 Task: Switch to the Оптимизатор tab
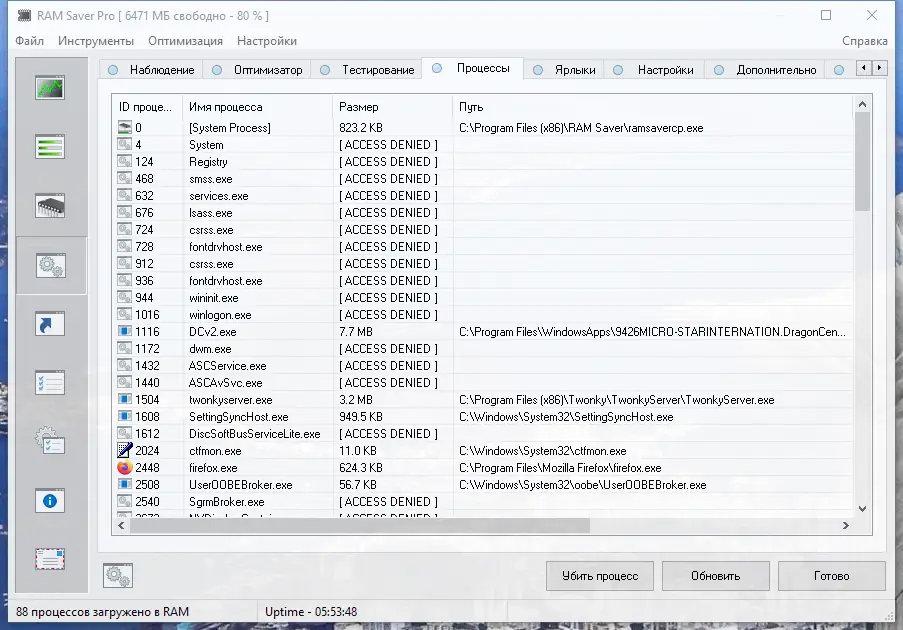click(x=257, y=70)
